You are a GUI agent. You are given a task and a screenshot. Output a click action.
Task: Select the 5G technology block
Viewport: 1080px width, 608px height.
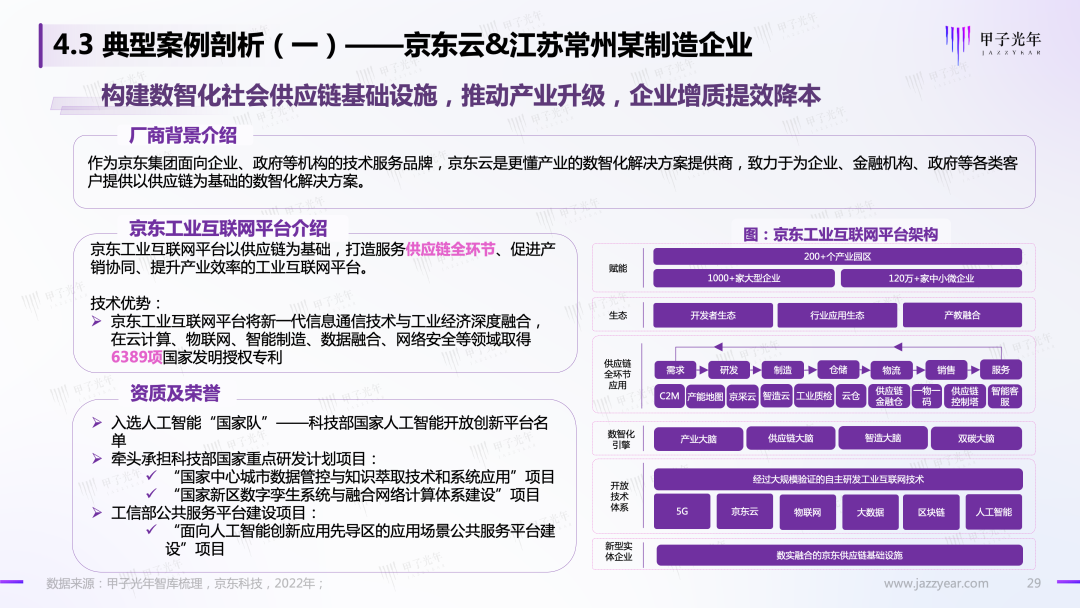[682, 512]
